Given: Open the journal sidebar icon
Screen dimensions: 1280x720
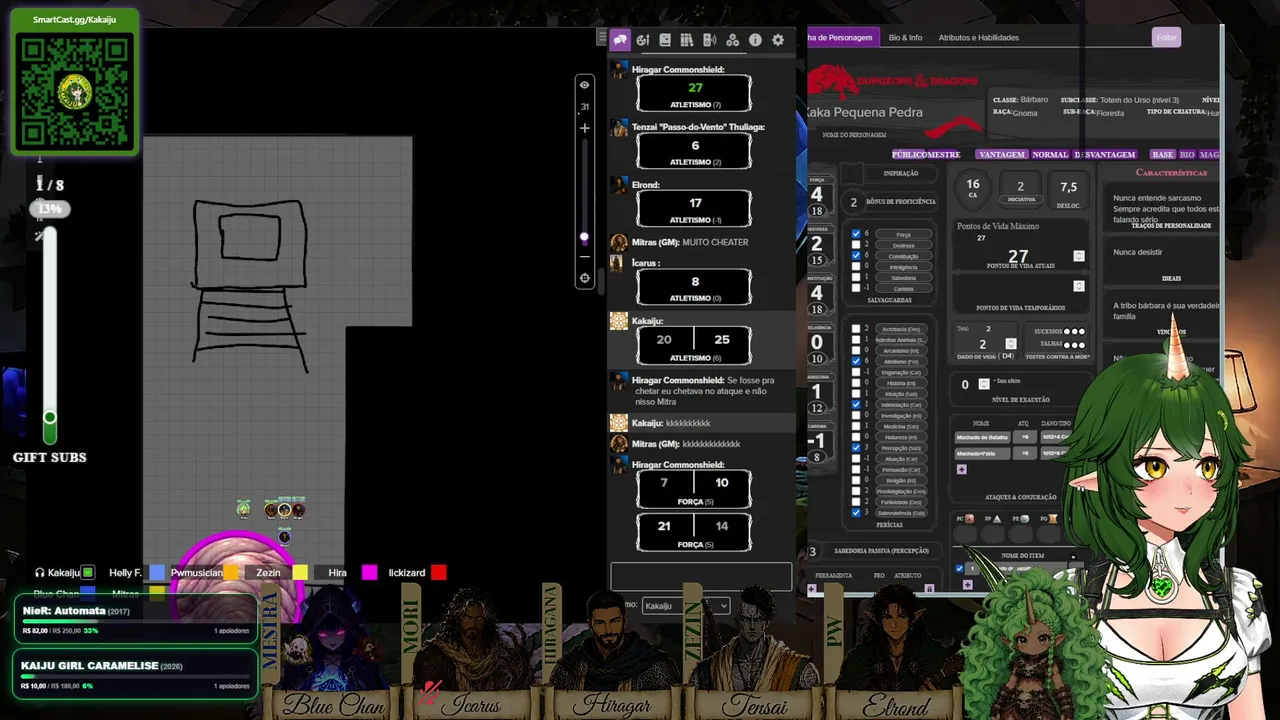Looking at the screenshot, I should click(x=665, y=40).
